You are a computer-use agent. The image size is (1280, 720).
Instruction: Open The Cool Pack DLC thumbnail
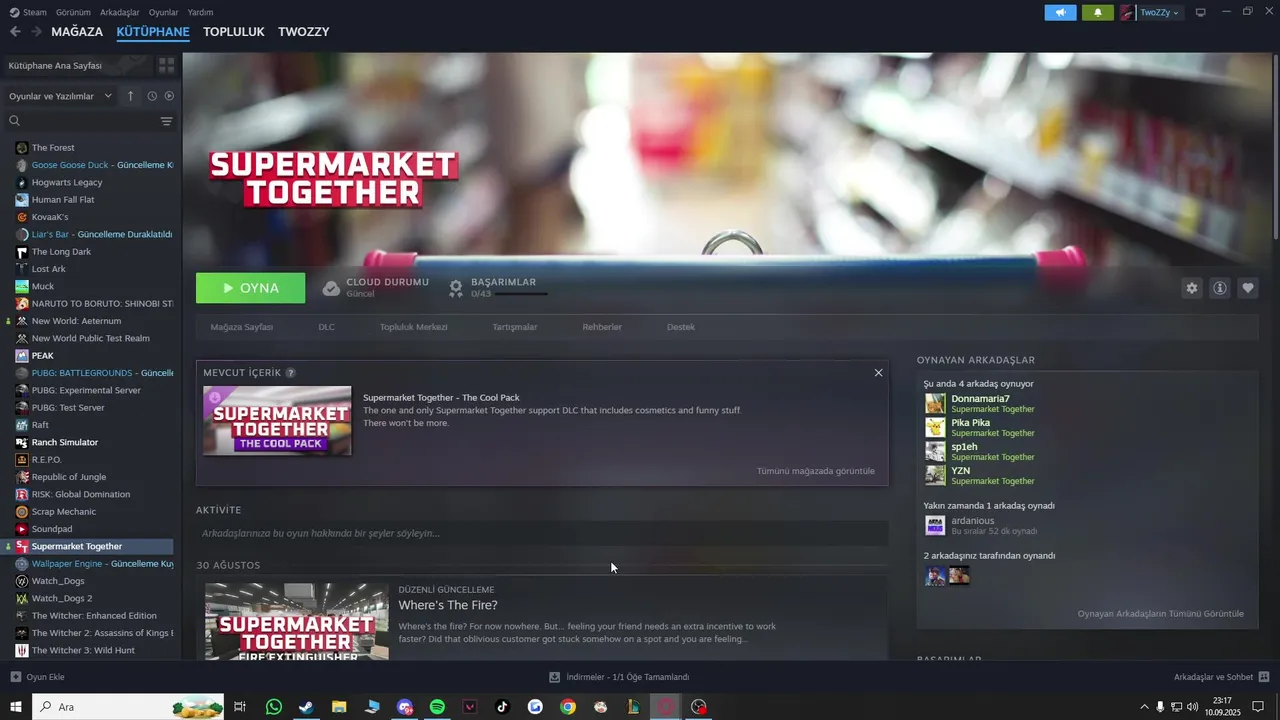[x=277, y=421]
